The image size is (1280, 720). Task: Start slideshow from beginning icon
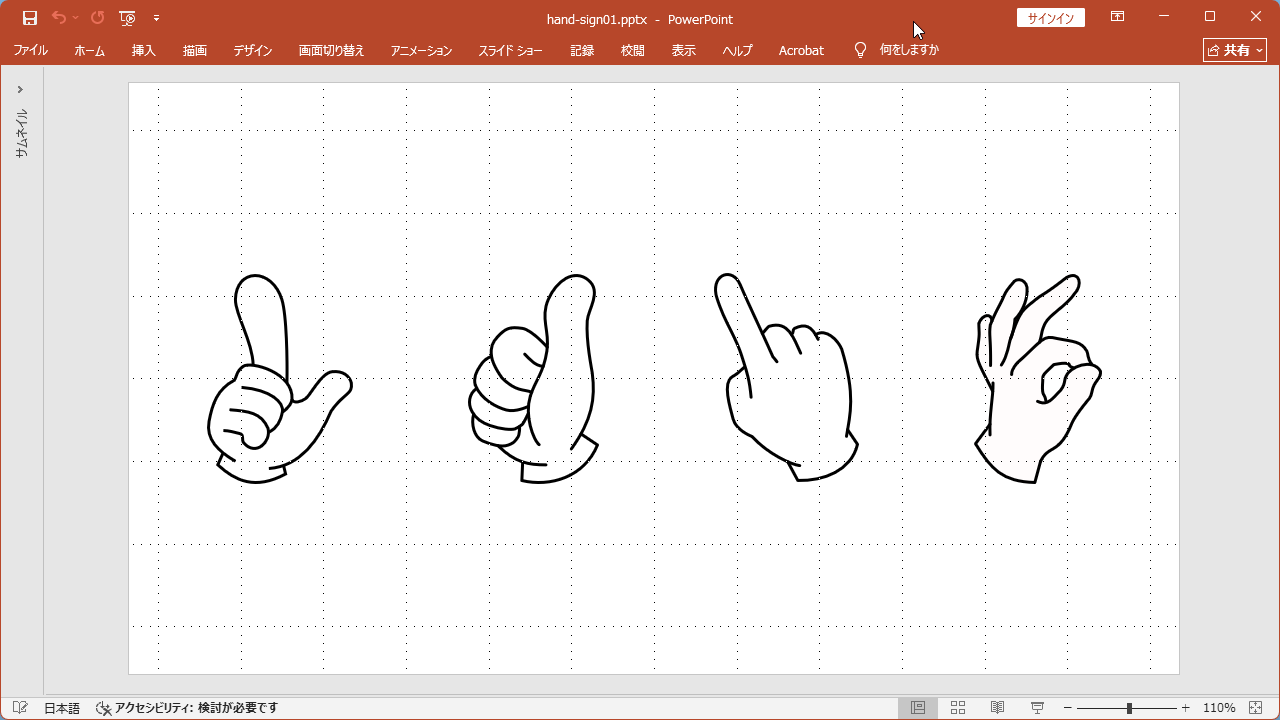tap(127, 18)
